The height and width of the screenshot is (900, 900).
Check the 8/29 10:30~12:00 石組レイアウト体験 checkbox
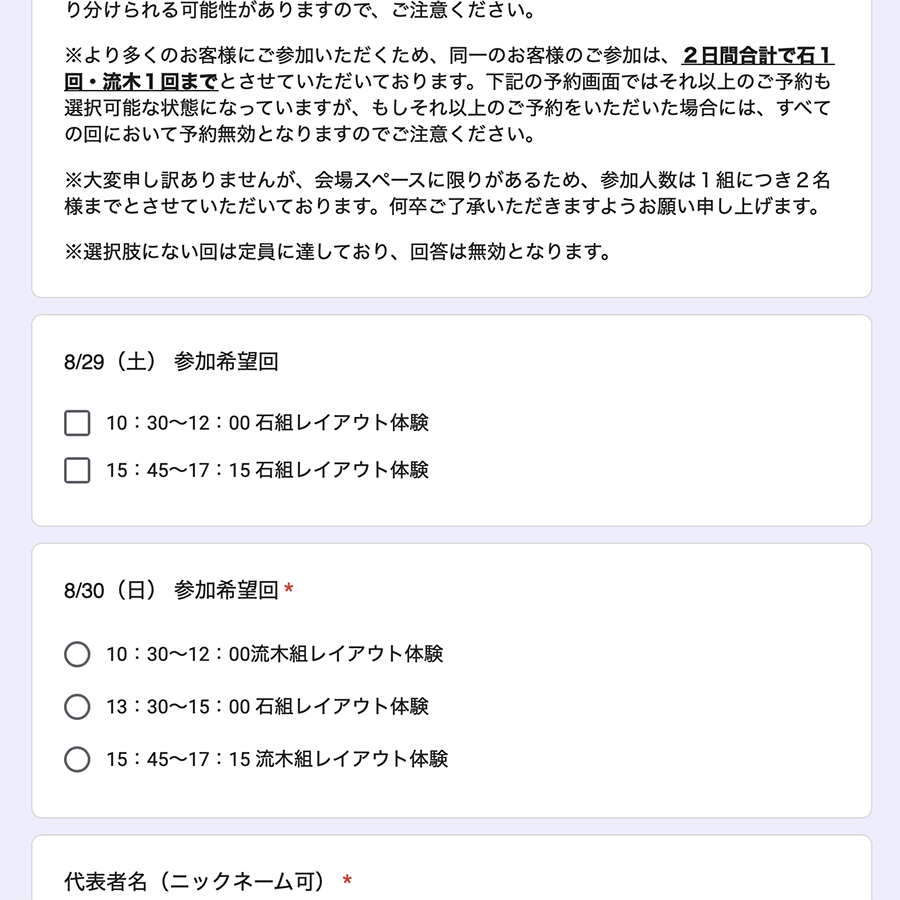click(x=77, y=423)
